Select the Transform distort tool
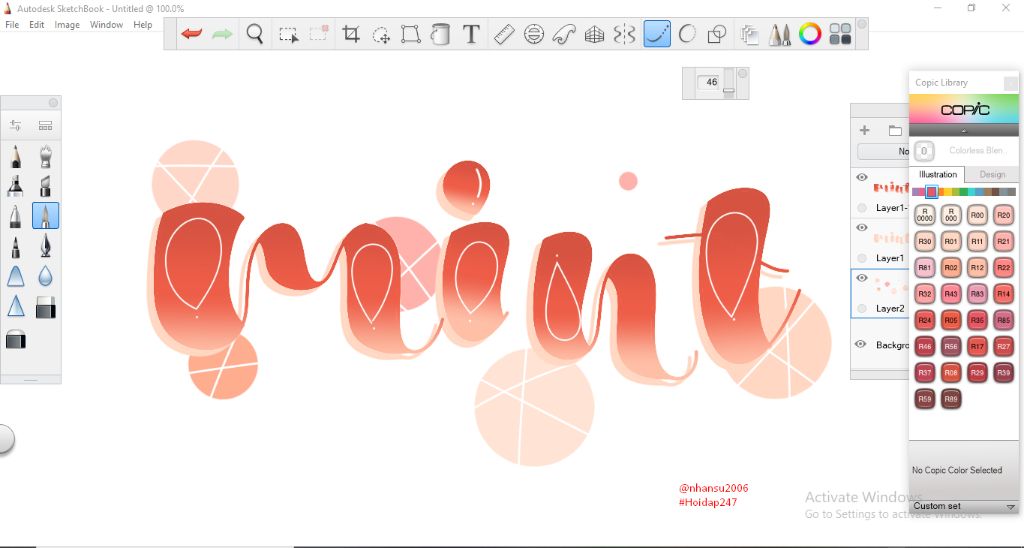Viewport: 1024px width, 548px height. click(411, 34)
